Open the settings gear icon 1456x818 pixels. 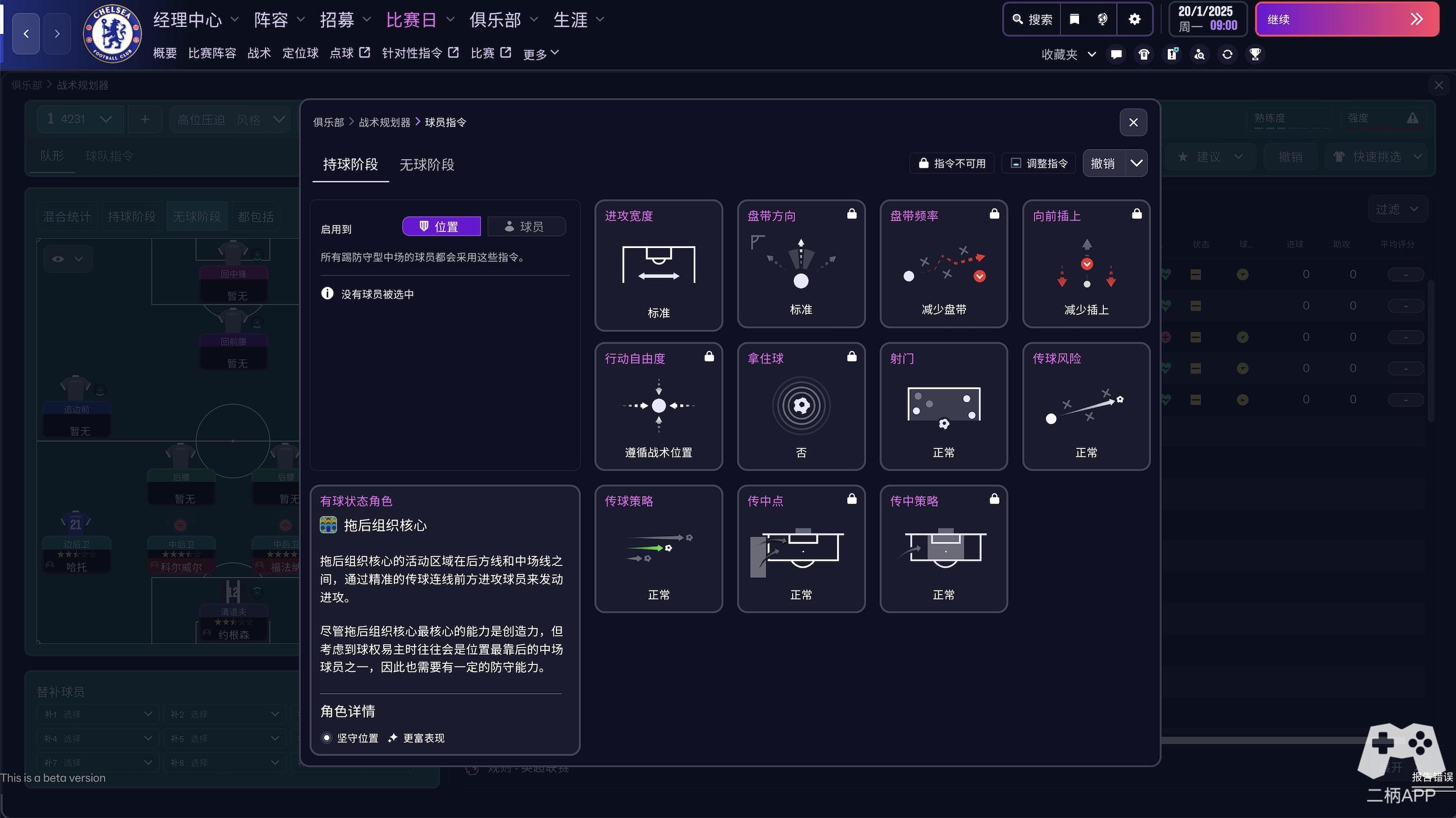tap(1134, 20)
